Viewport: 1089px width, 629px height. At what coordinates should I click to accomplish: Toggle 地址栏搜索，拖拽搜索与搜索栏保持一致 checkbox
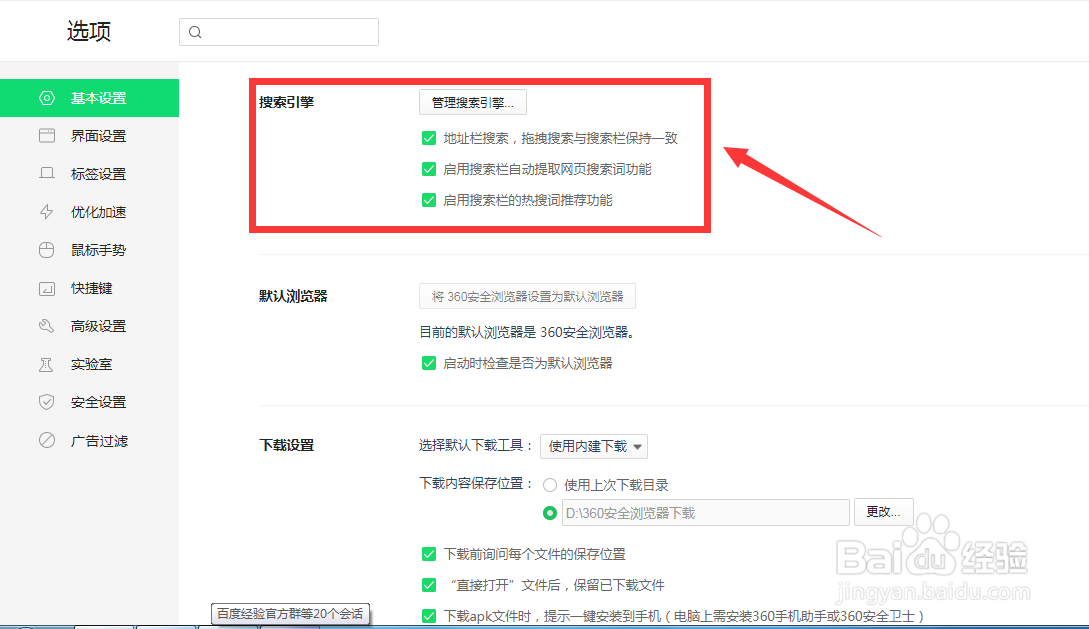tap(429, 138)
